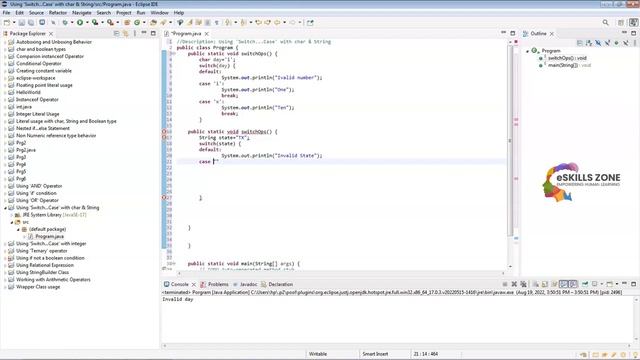Click the editor horizontal scrollbar
This screenshot has height=360, width=640.
(x=341, y=273)
